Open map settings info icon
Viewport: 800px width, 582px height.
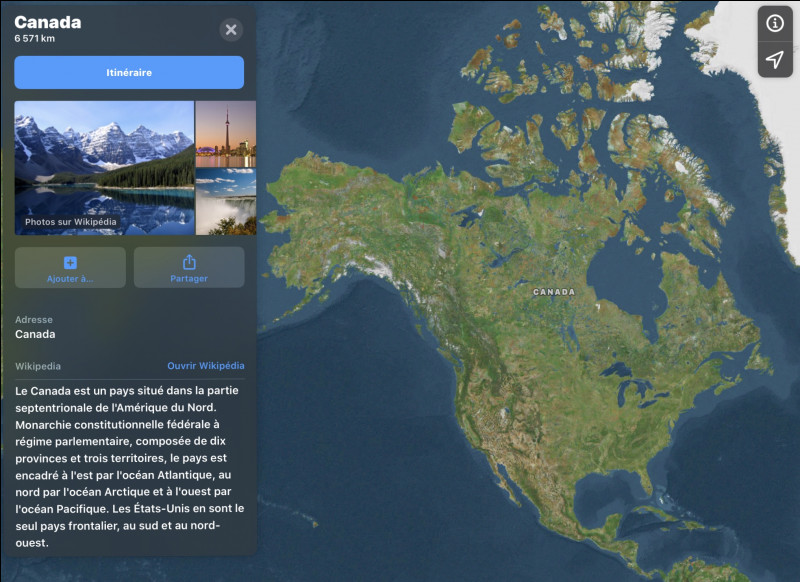(774, 23)
